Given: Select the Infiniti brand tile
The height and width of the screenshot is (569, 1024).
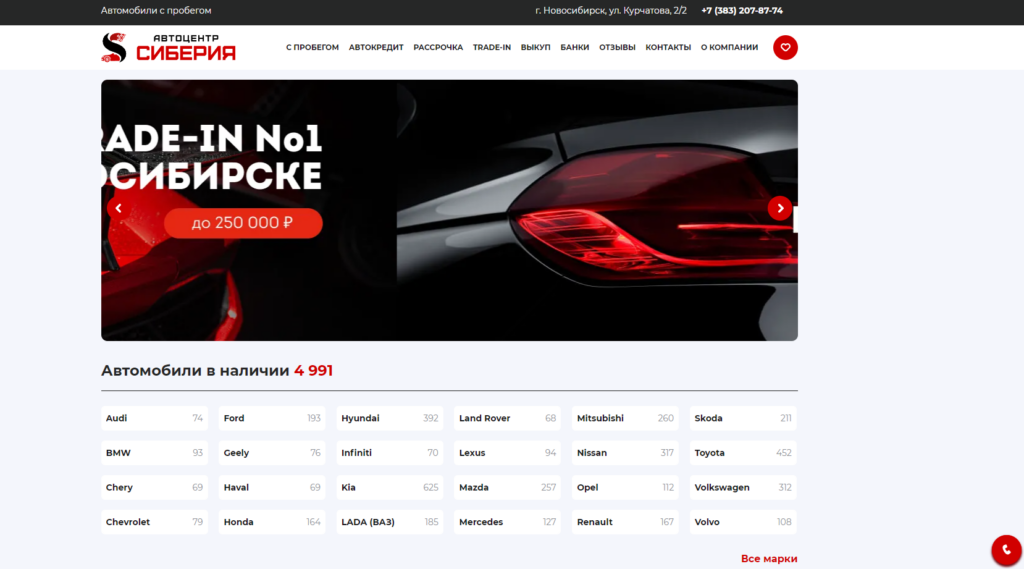Looking at the screenshot, I should [390, 453].
